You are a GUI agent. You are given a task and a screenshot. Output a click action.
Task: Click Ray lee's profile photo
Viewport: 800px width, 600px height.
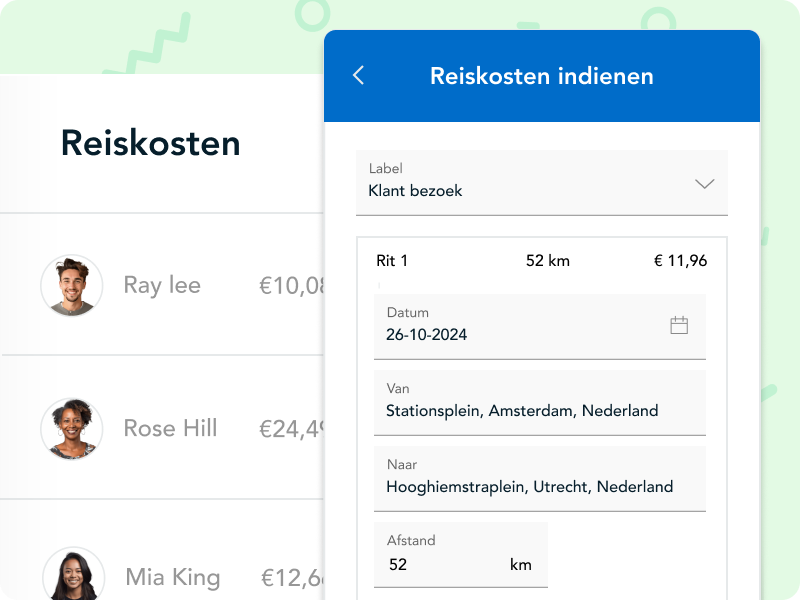click(72, 286)
